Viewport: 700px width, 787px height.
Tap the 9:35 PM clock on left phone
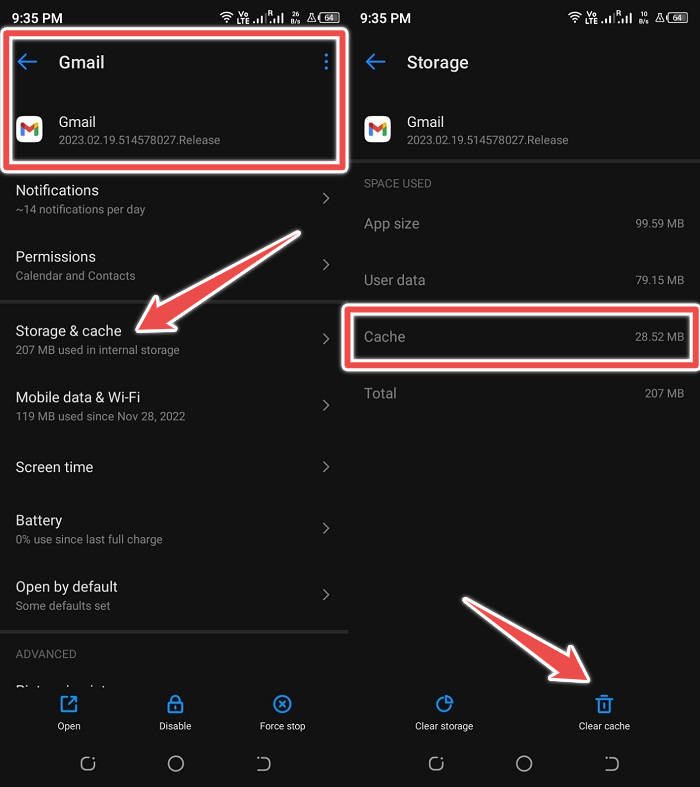point(37,18)
